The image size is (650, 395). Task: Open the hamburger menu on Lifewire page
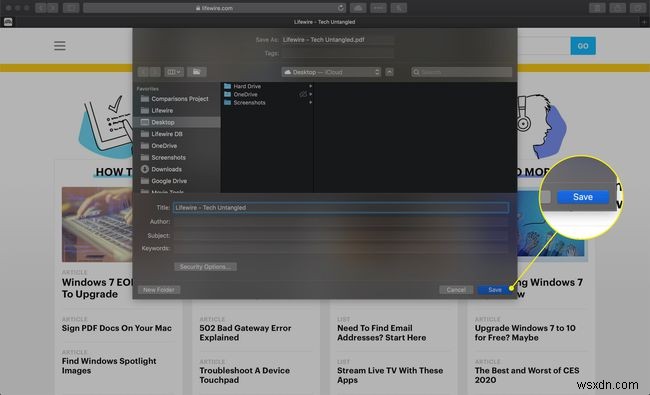60,46
